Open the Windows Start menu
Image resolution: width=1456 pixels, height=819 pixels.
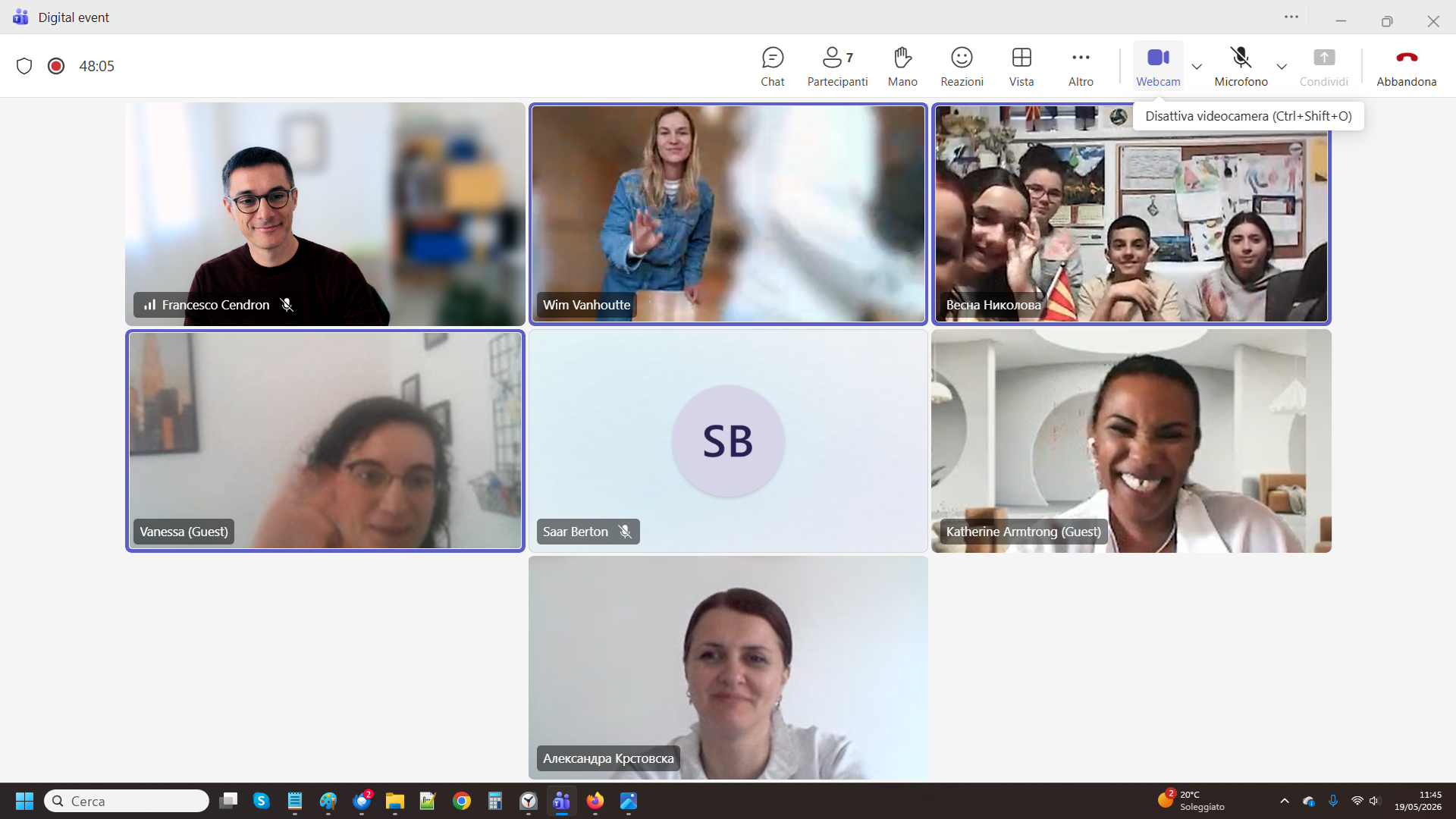(x=24, y=801)
